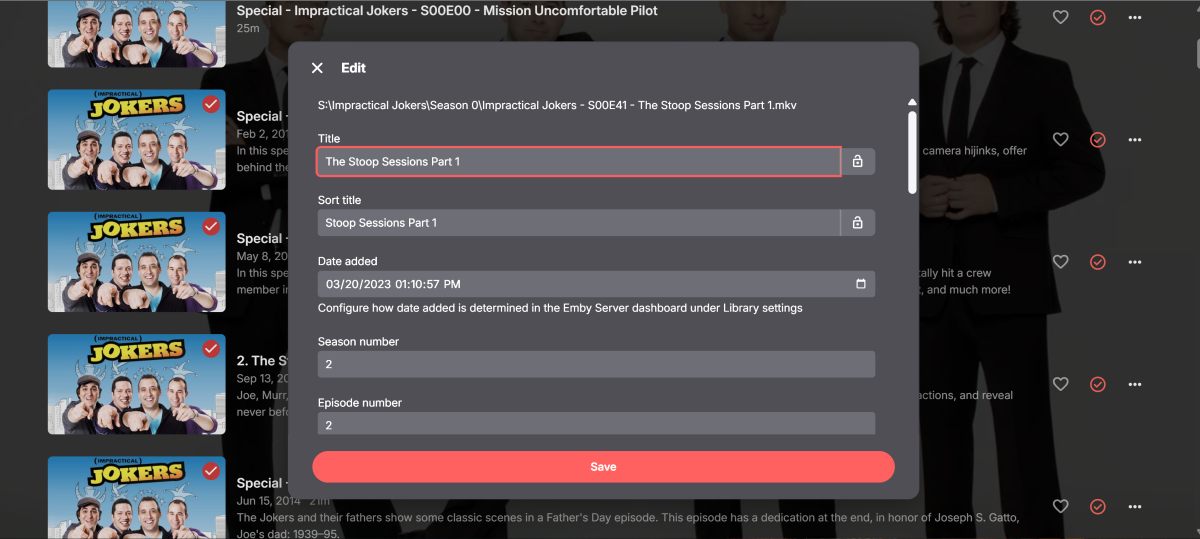Viewport: 1200px width, 539px height.
Task: Click the Episode number field
Action: 596,424
